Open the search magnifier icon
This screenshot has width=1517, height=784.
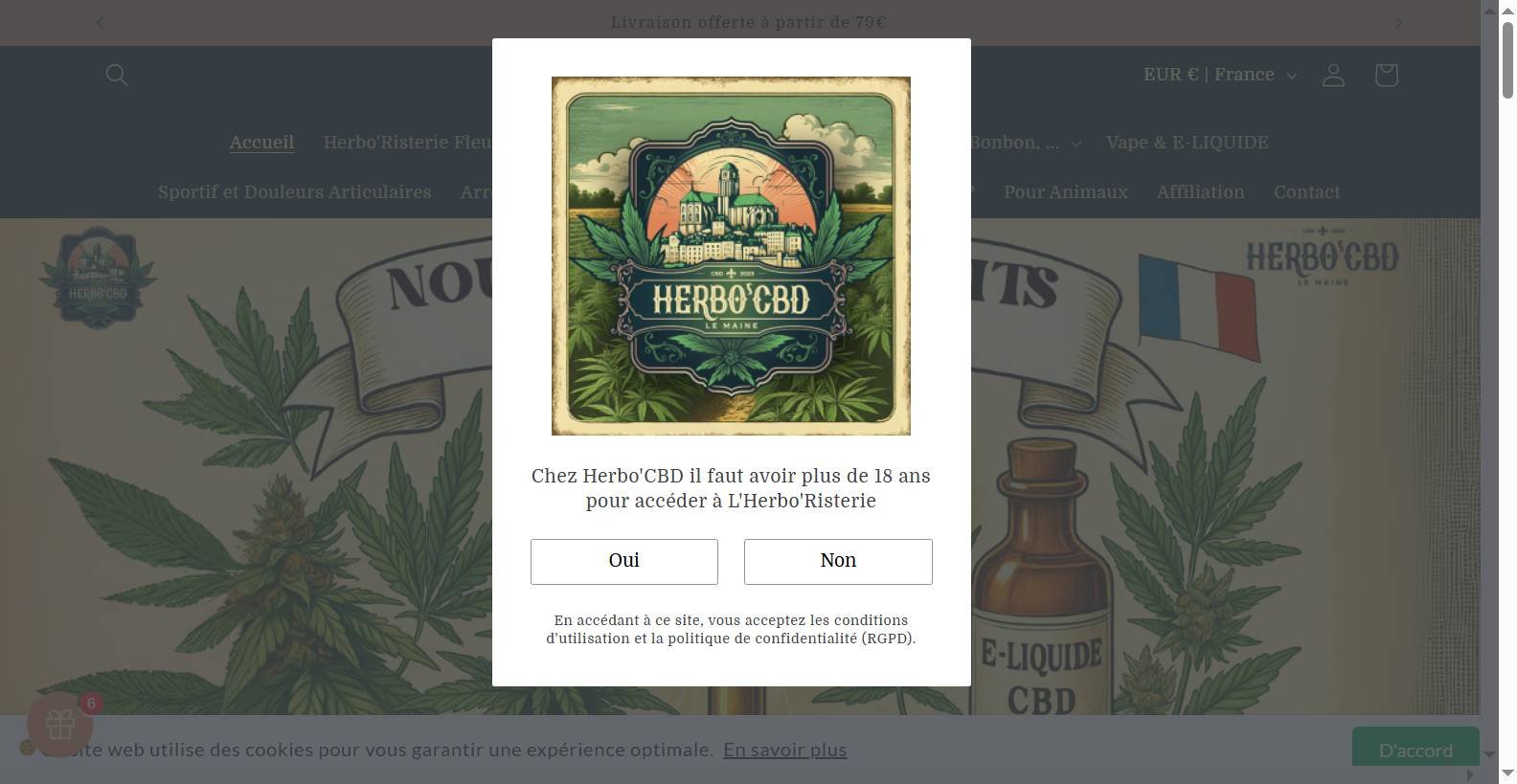[117, 75]
